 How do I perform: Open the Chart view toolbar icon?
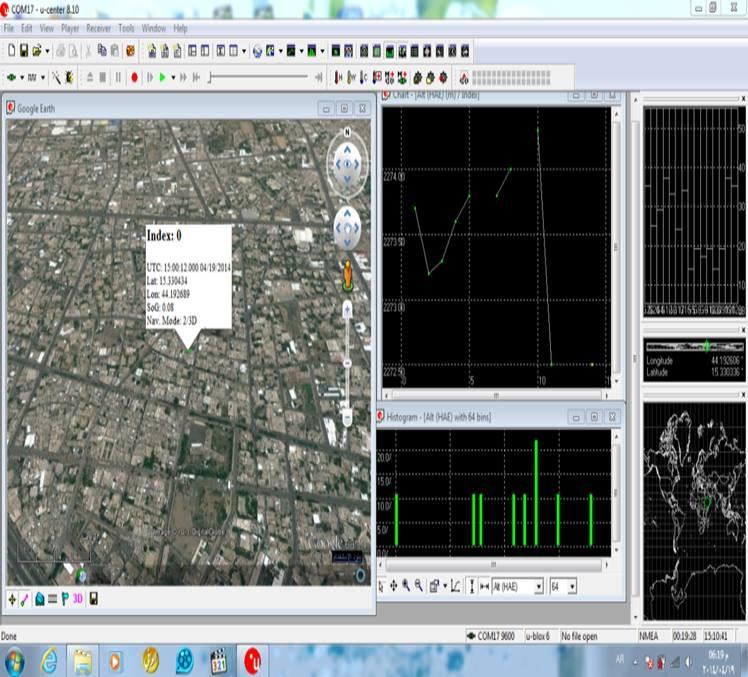coord(291,51)
